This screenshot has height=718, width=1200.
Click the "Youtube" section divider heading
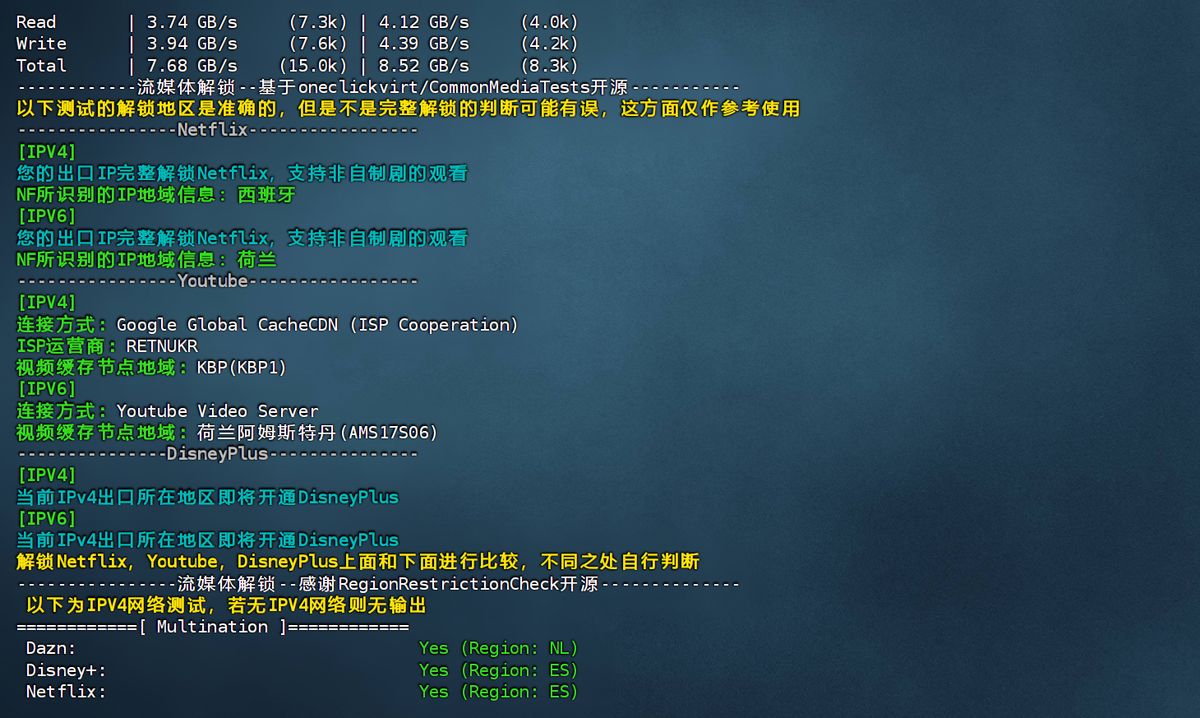[217, 281]
